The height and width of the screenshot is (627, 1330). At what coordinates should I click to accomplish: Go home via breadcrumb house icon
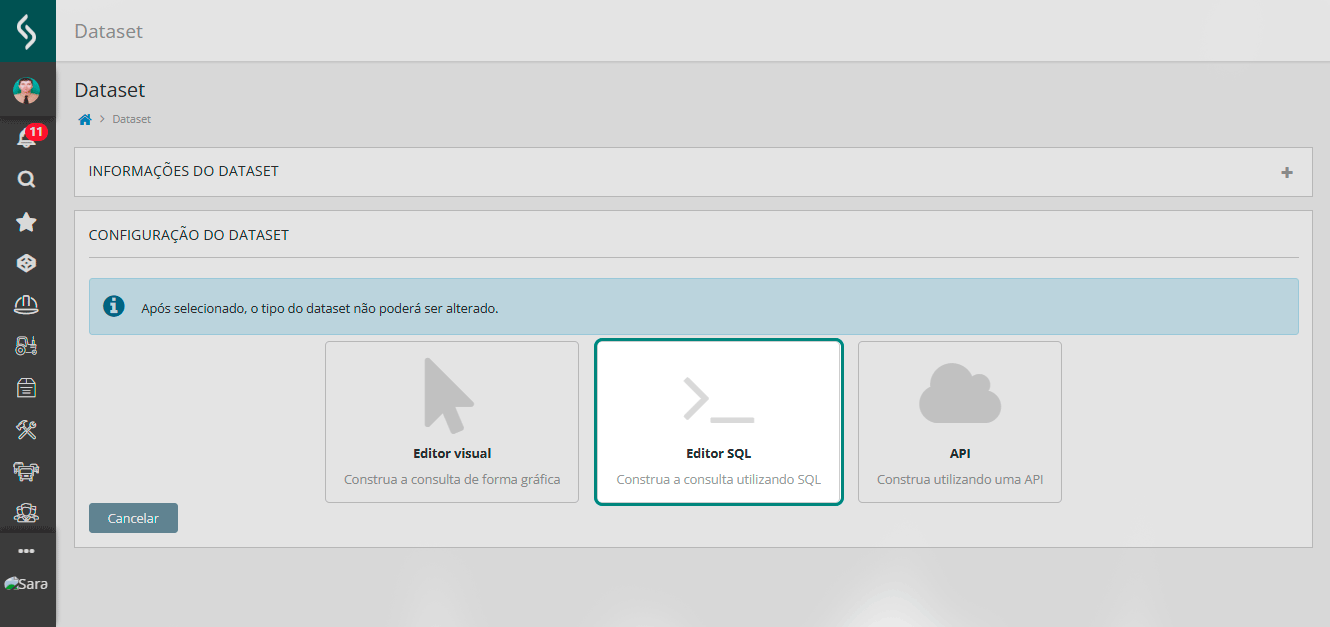pos(85,119)
